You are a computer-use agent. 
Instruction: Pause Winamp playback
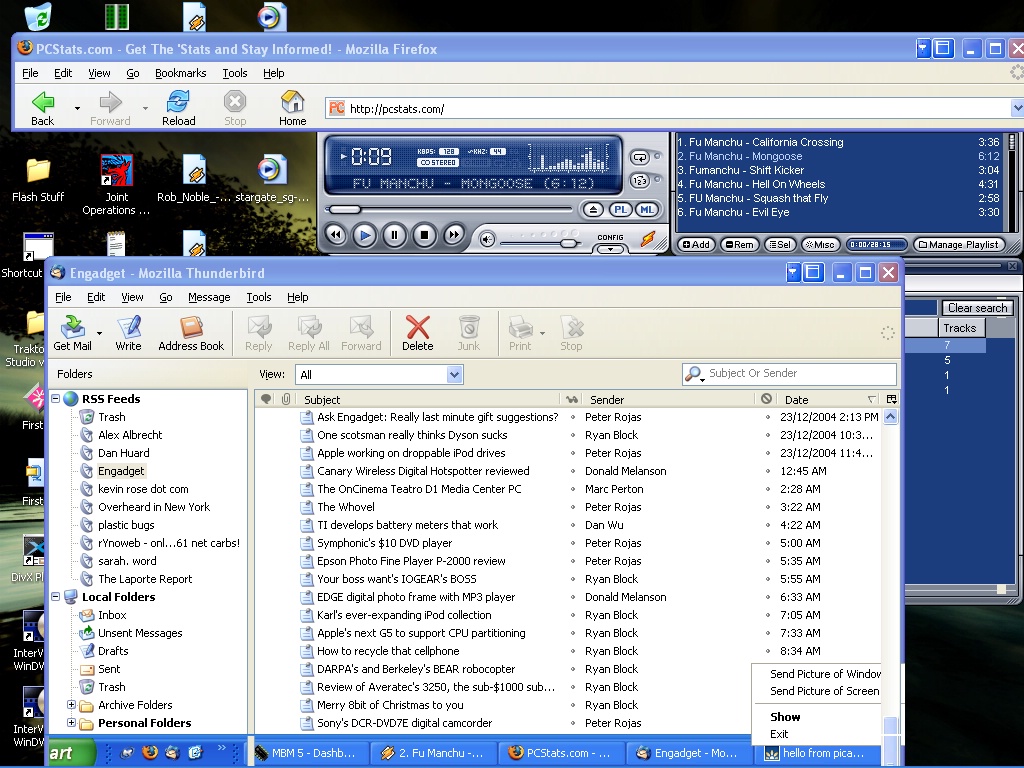tap(394, 235)
